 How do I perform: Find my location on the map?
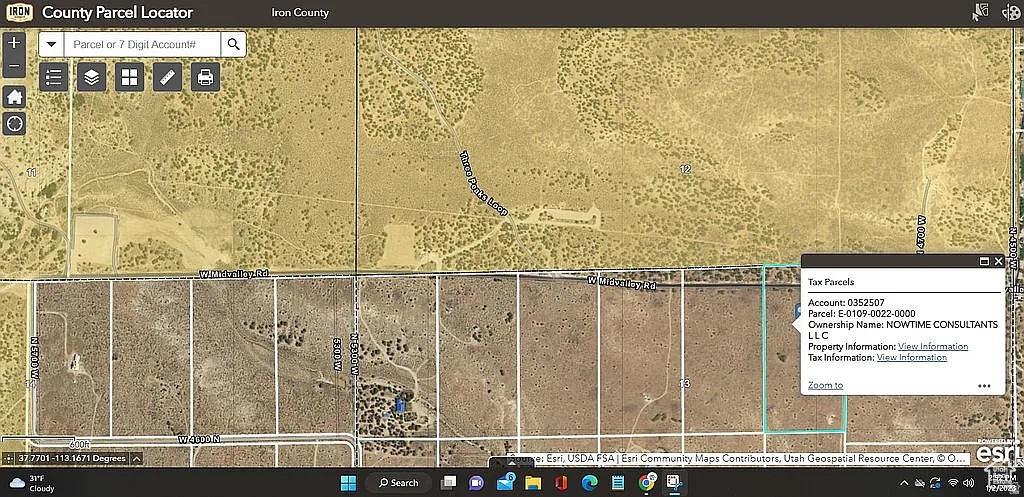click(x=14, y=124)
